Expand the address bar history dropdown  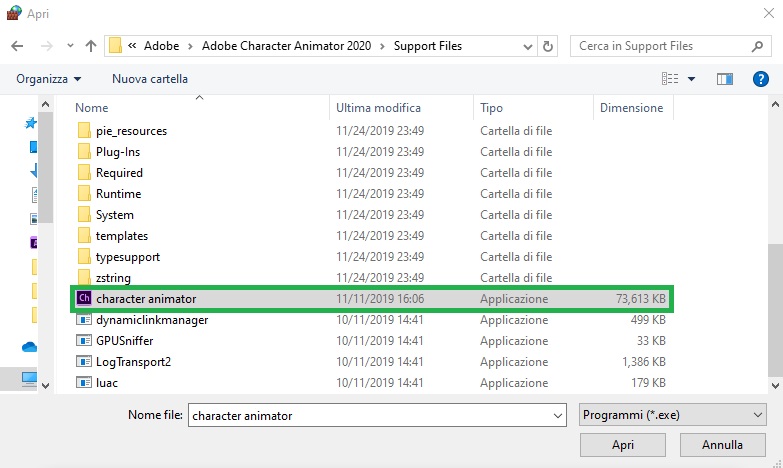point(527,46)
